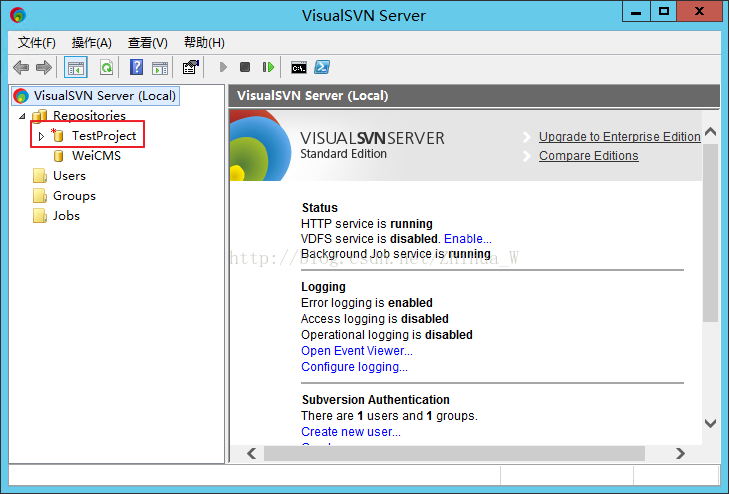The image size is (729, 494).
Task: Open the Users folder node
Action: pyautogui.click(x=69, y=176)
